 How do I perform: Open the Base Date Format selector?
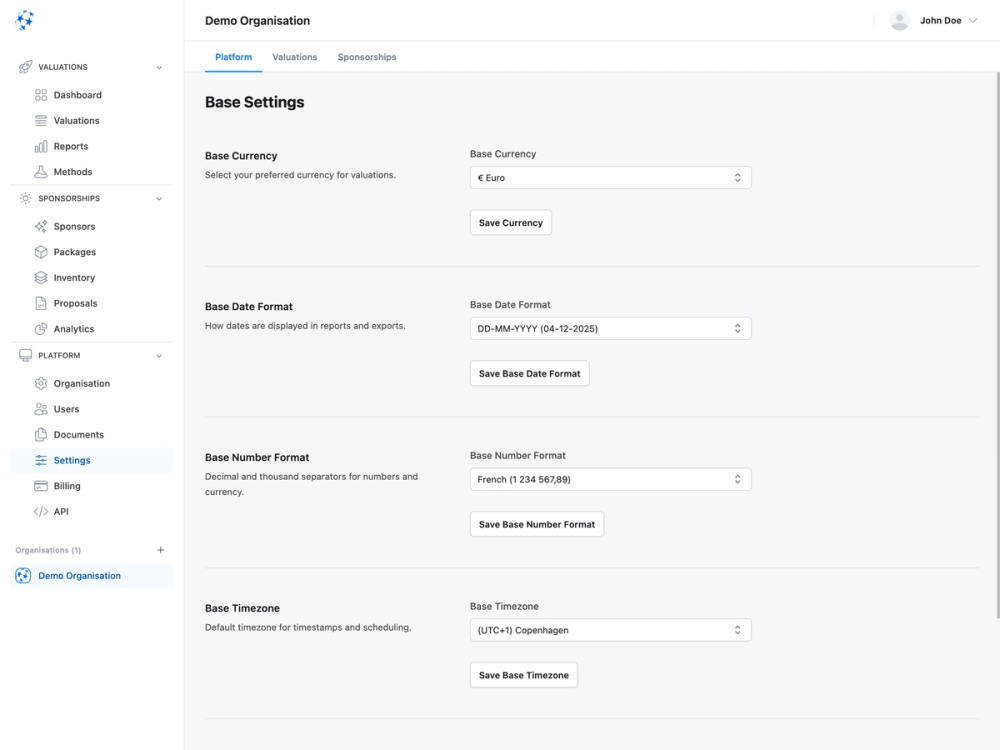point(609,328)
